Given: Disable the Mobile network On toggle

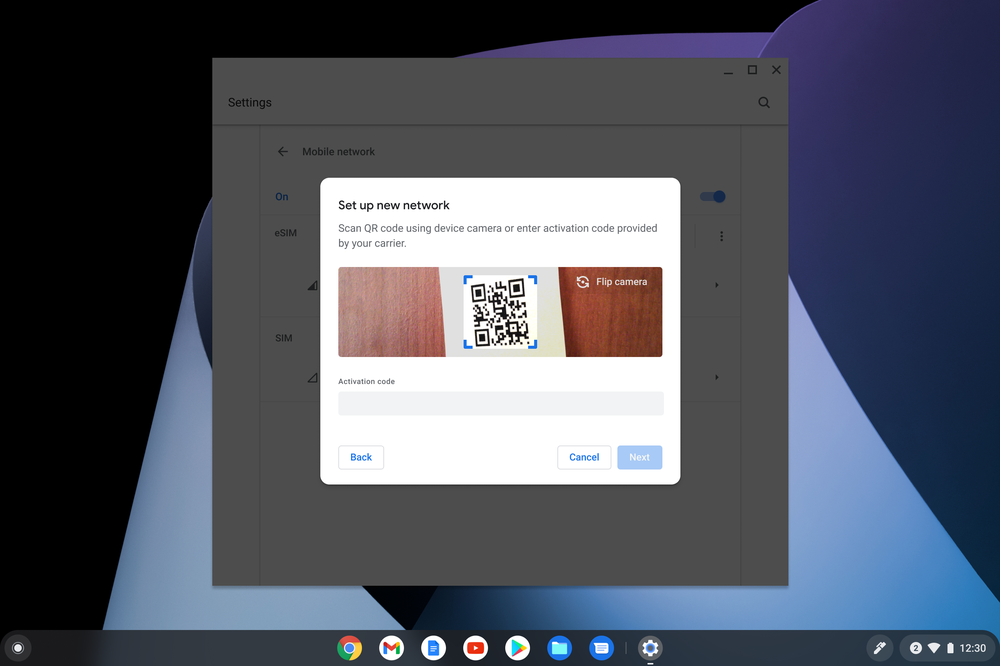Looking at the screenshot, I should click(x=712, y=197).
